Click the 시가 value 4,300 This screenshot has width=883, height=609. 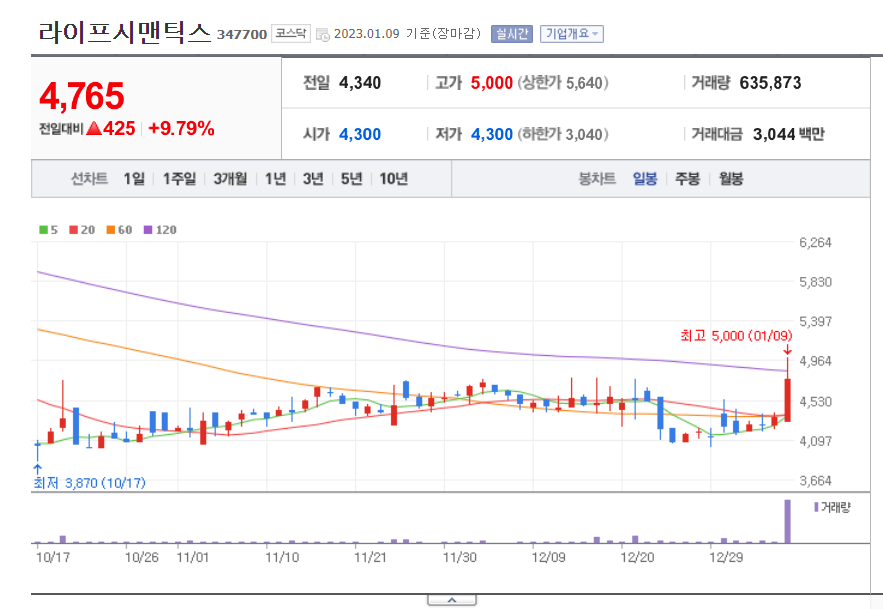tap(360, 134)
